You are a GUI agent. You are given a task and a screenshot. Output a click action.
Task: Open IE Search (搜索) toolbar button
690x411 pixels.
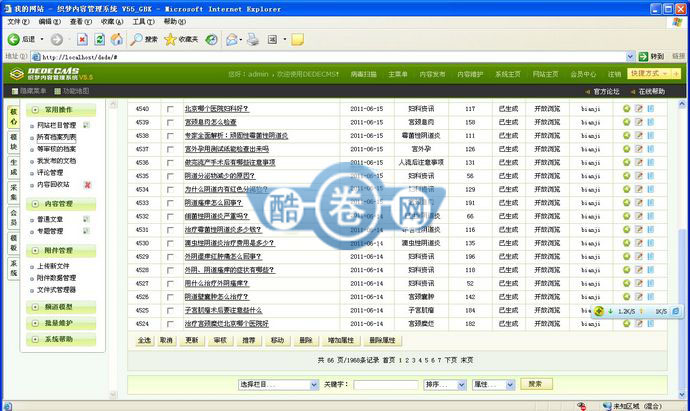(x=143, y=40)
